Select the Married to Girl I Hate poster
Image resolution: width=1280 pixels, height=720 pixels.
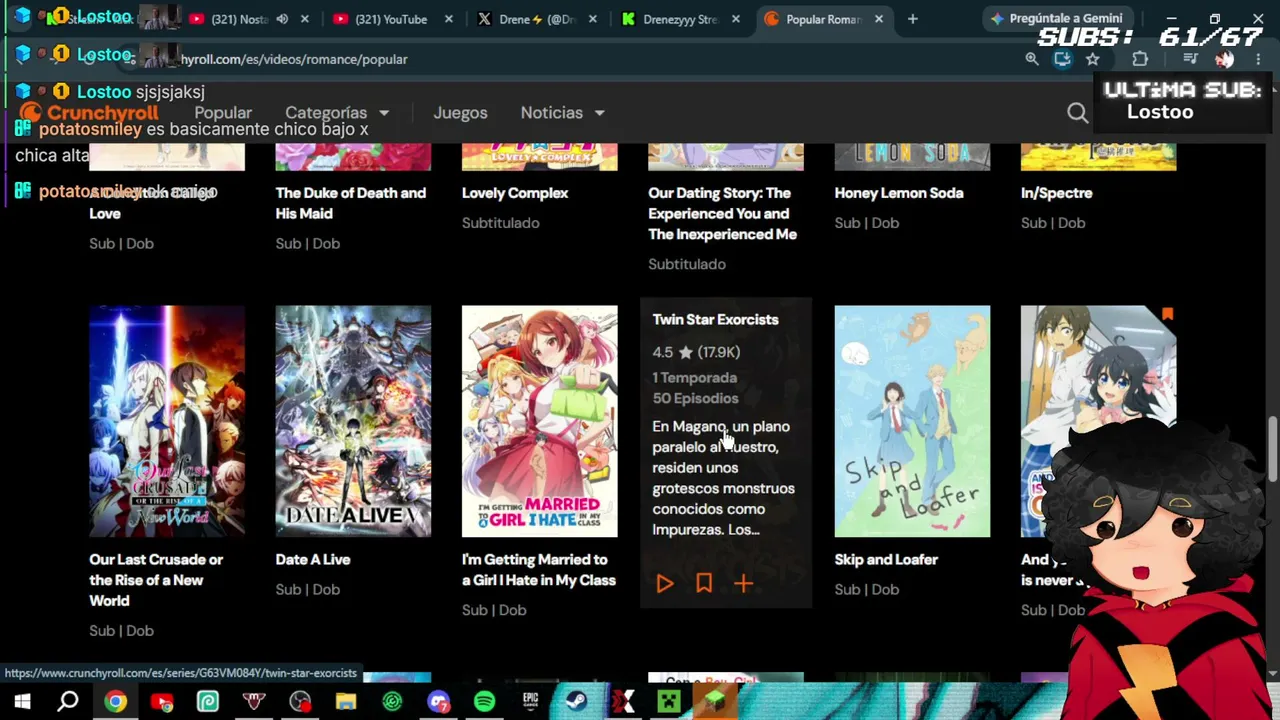(540, 421)
